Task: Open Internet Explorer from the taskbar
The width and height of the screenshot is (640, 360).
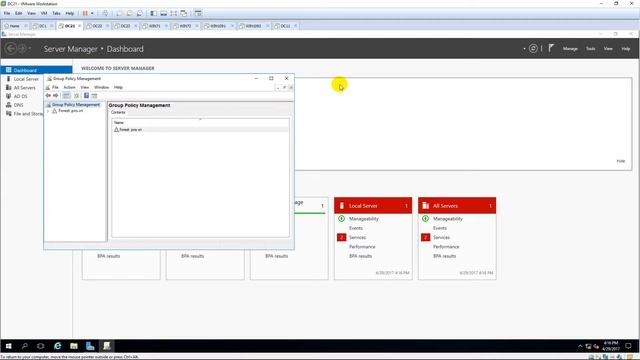Action: point(58,346)
